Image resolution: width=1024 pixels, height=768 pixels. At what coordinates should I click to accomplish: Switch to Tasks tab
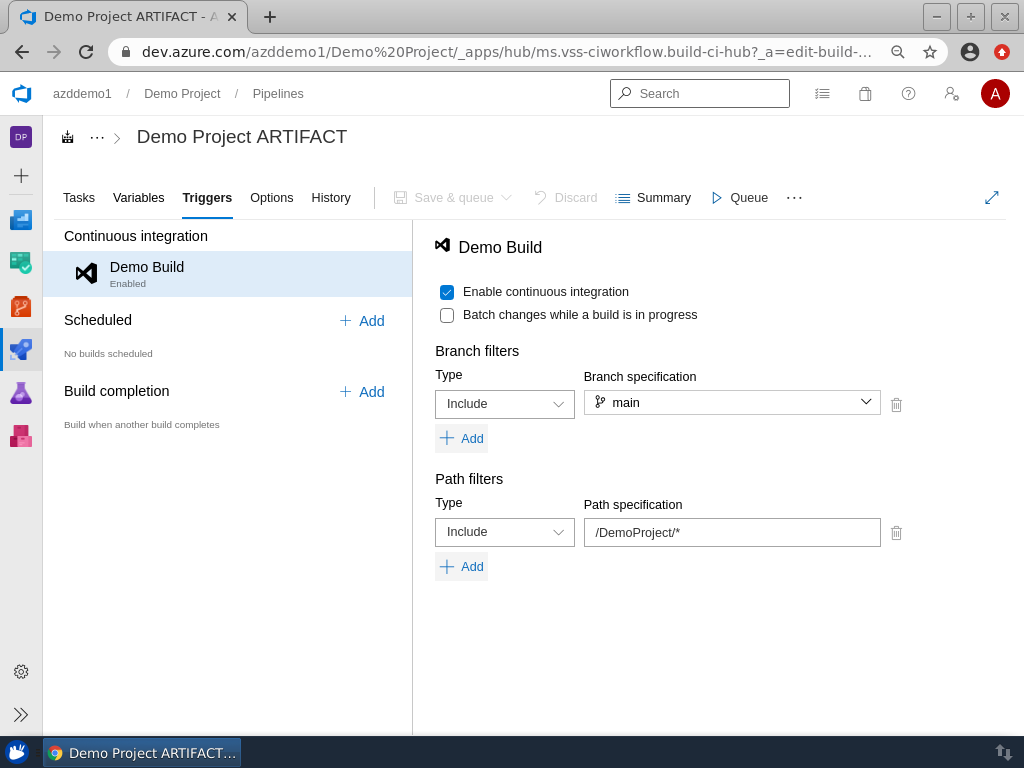tap(79, 198)
